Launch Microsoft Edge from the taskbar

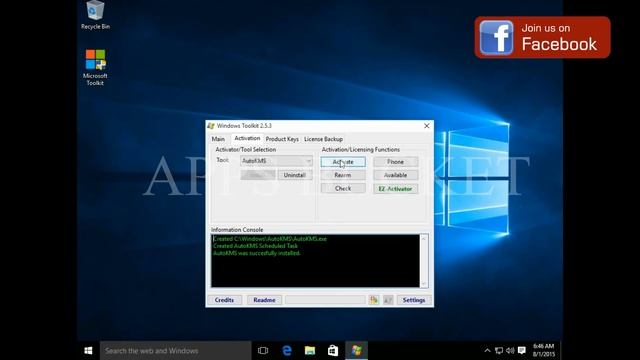[x=287, y=351]
